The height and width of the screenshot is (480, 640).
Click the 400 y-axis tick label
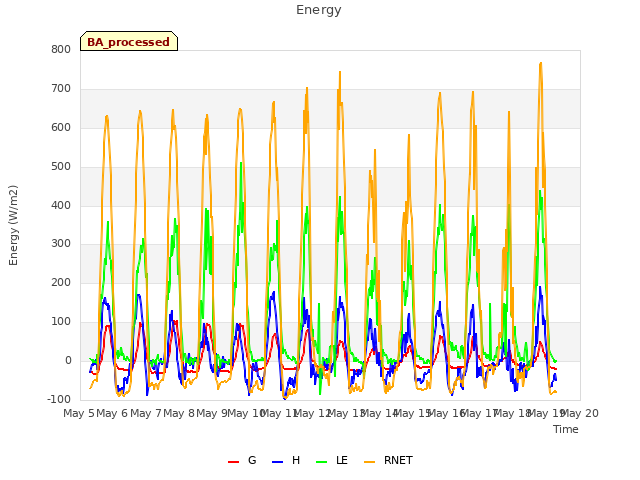[61, 205]
